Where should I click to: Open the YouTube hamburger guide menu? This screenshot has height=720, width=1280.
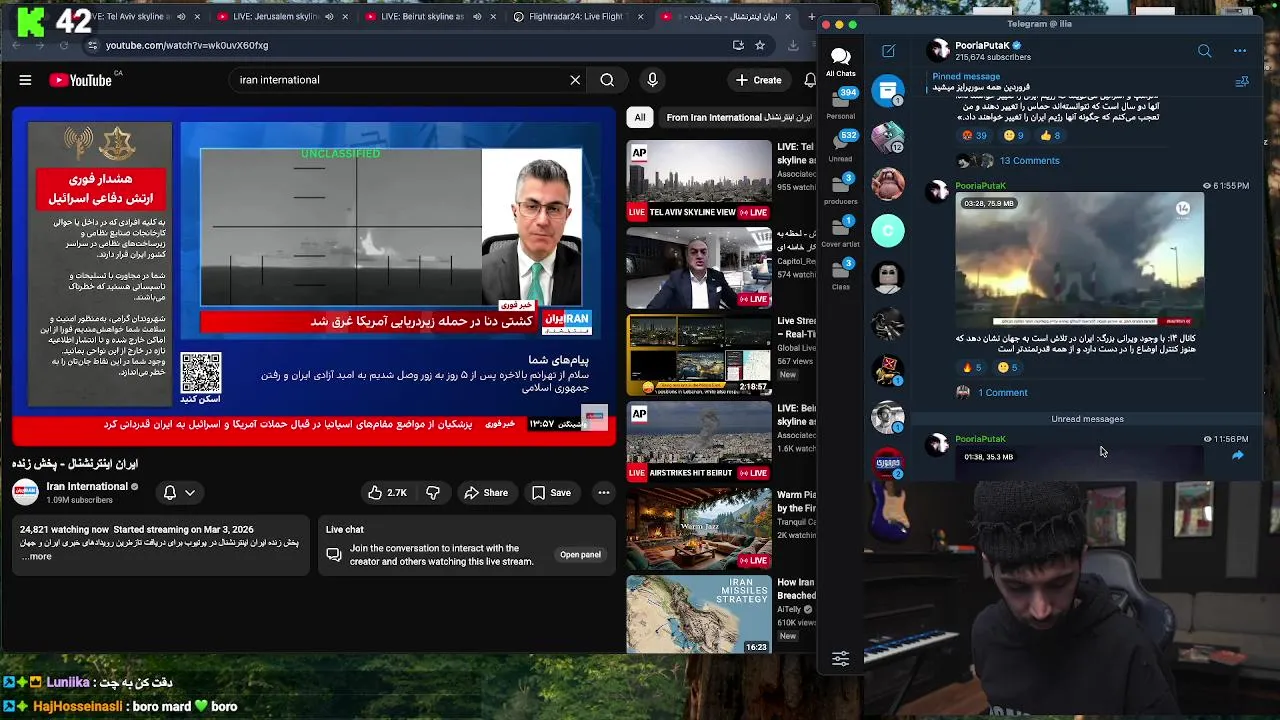(25, 80)
